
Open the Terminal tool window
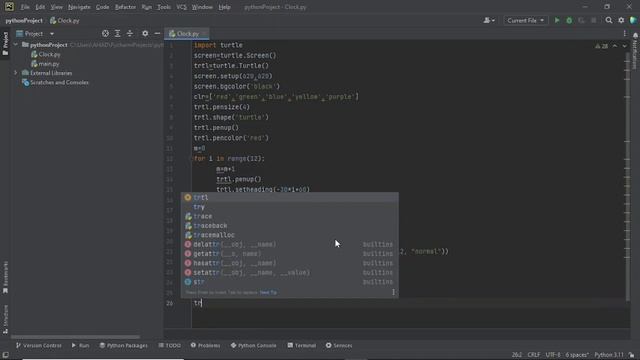[x=301, y=345]
